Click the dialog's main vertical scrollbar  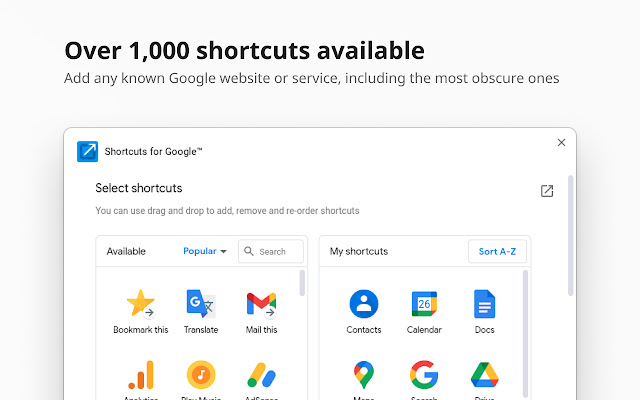point(571,235)
